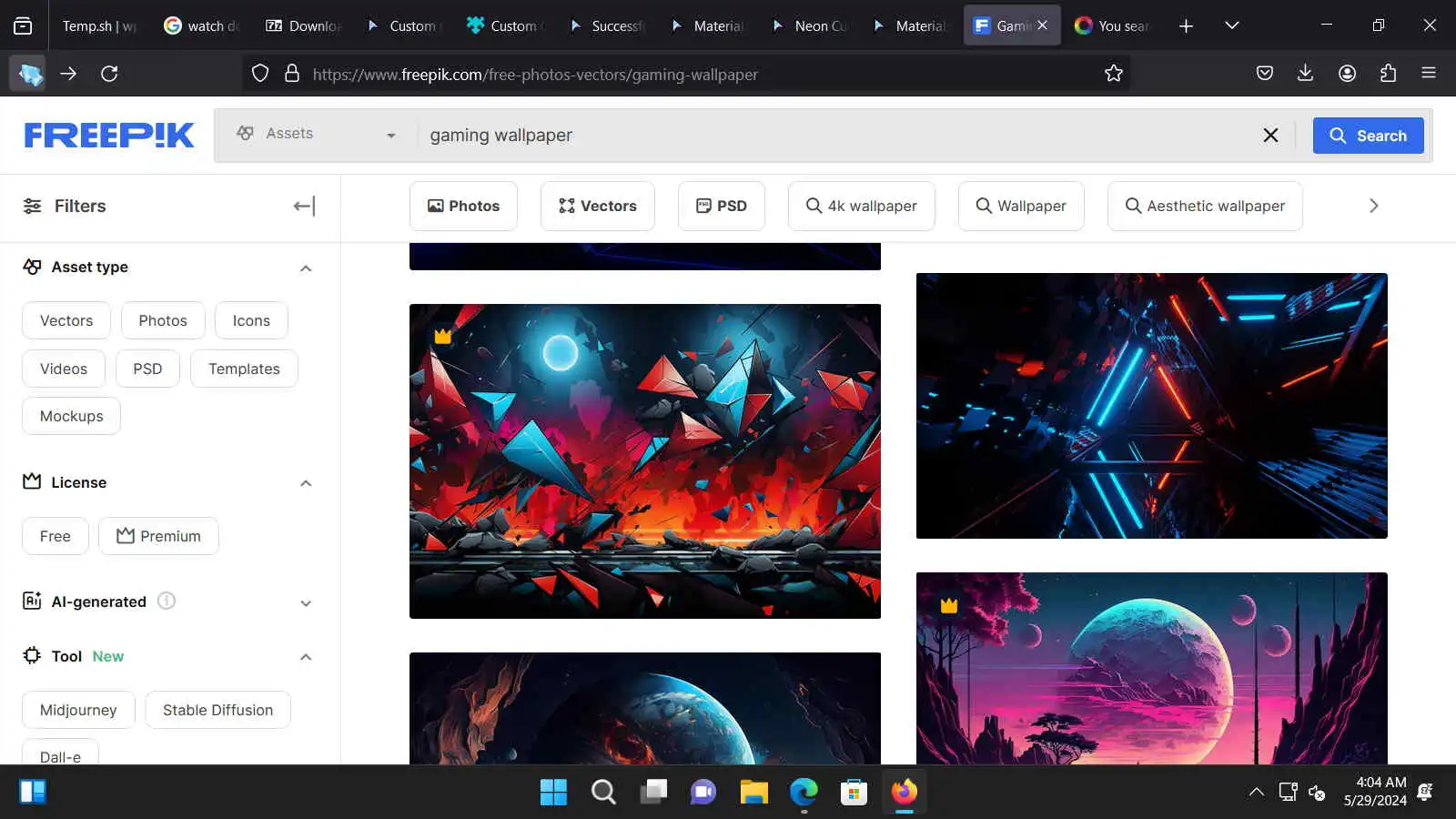The width and height of the screenshot is (1456, 819).
Task: Filter asset type to Vectors
Action: pos(66,320)
